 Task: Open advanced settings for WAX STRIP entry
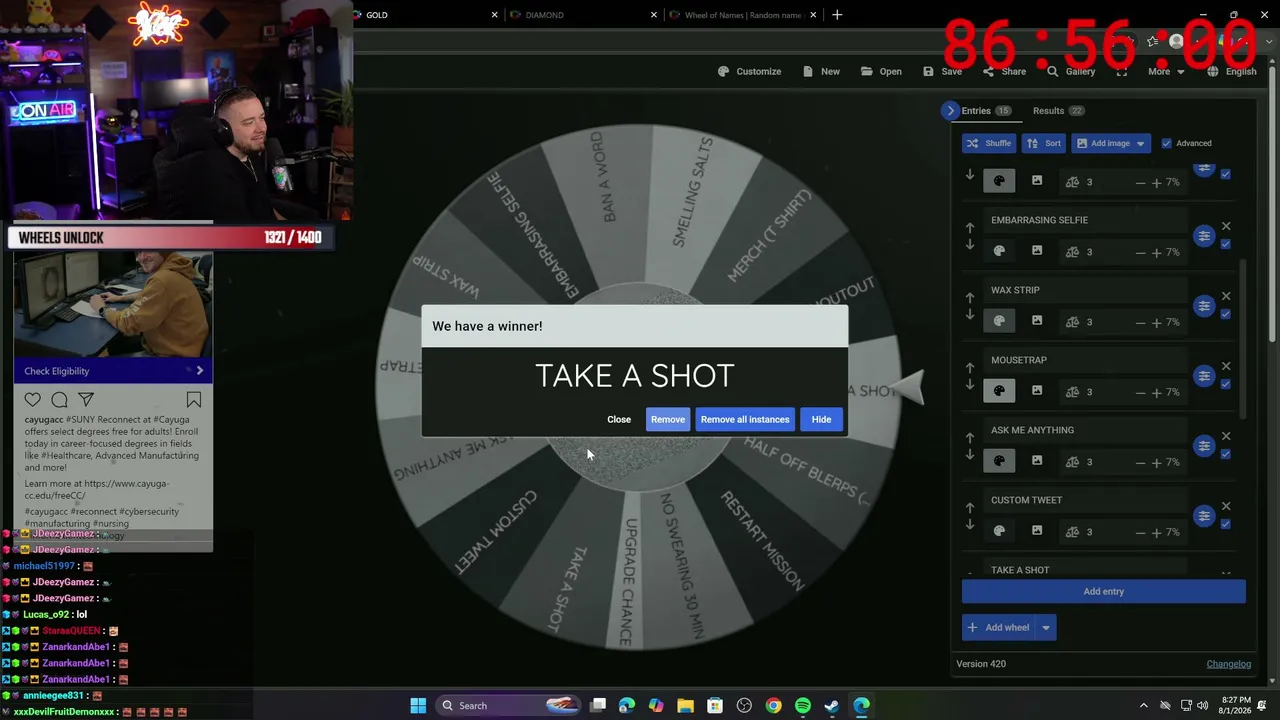[1204, 306]
